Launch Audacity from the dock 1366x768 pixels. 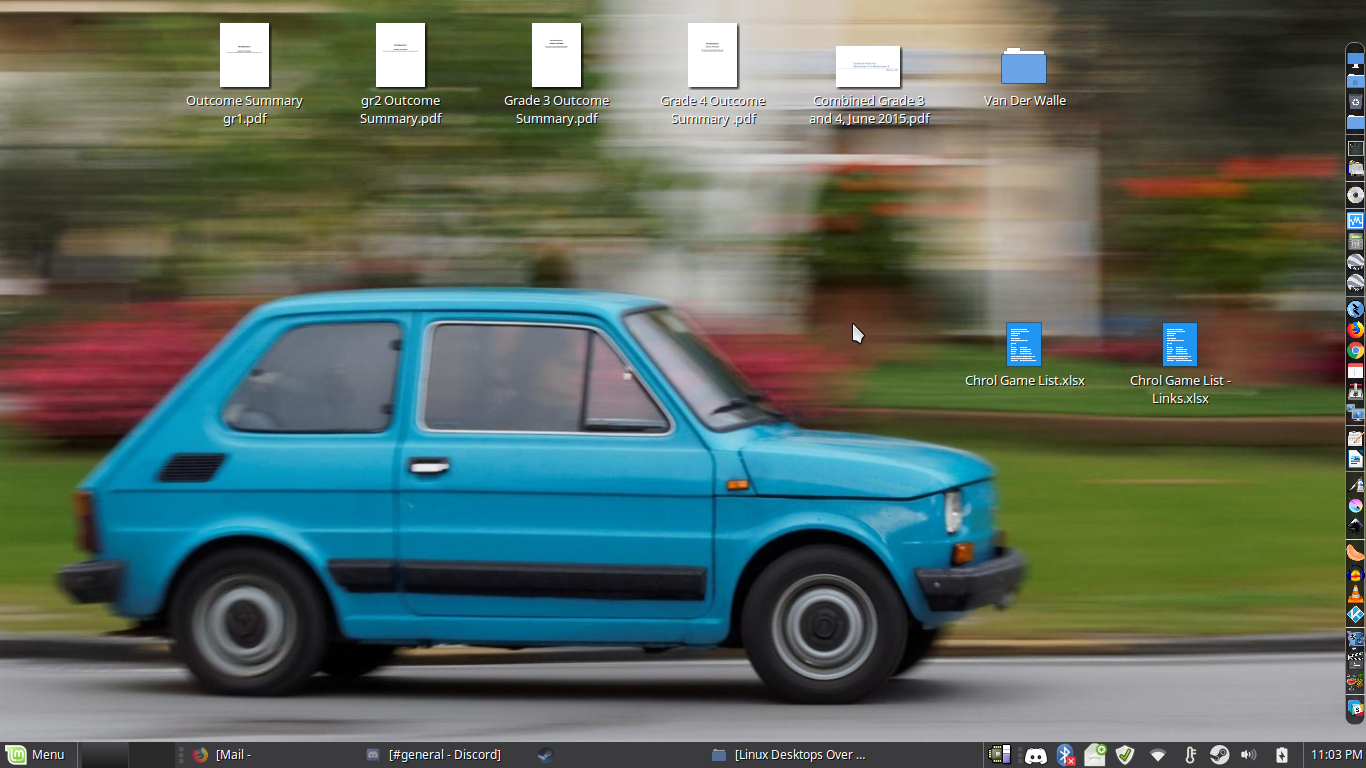pos(1356,572)
